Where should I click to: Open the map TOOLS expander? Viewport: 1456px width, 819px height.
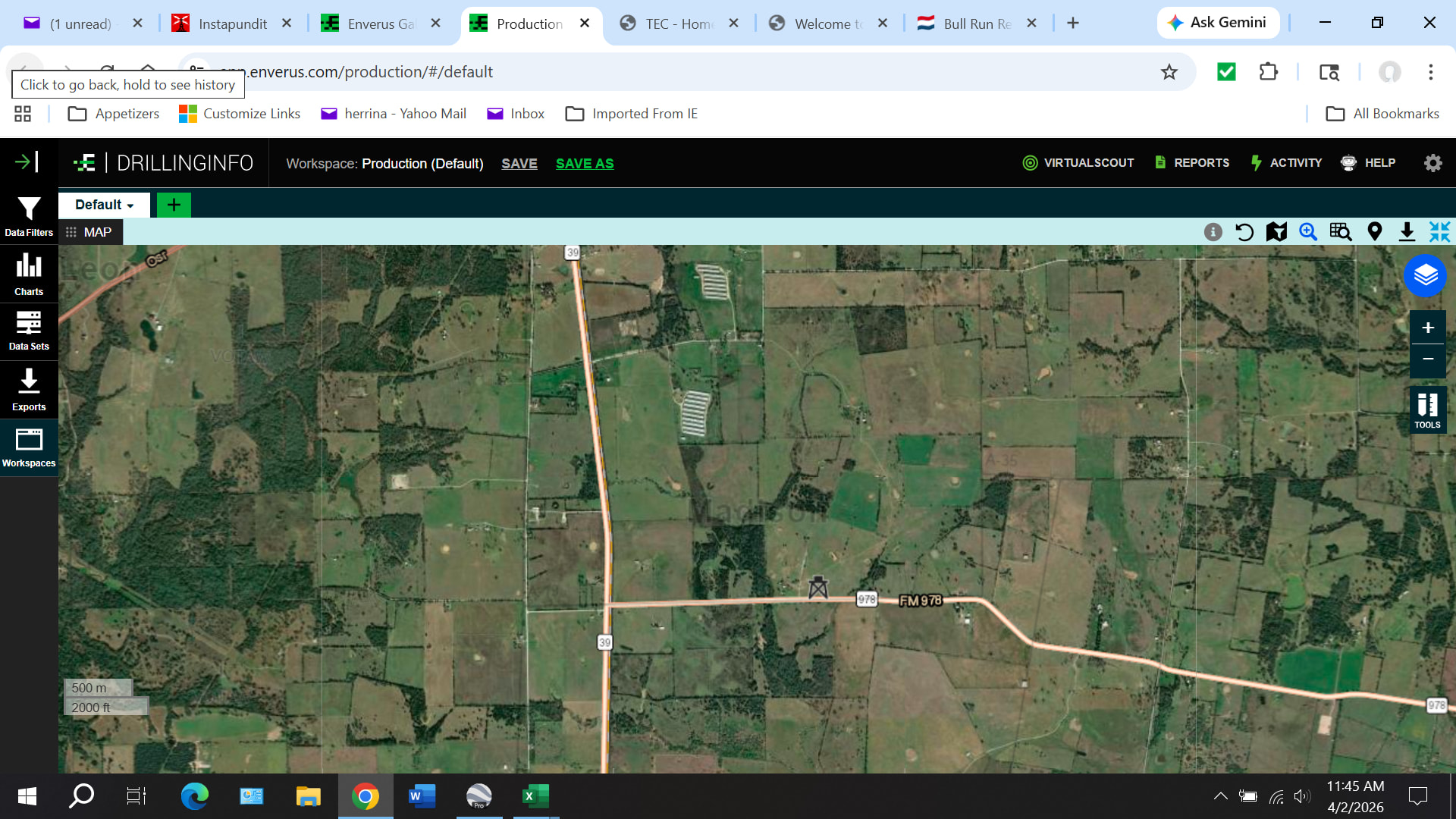(x=1427, y=410)
